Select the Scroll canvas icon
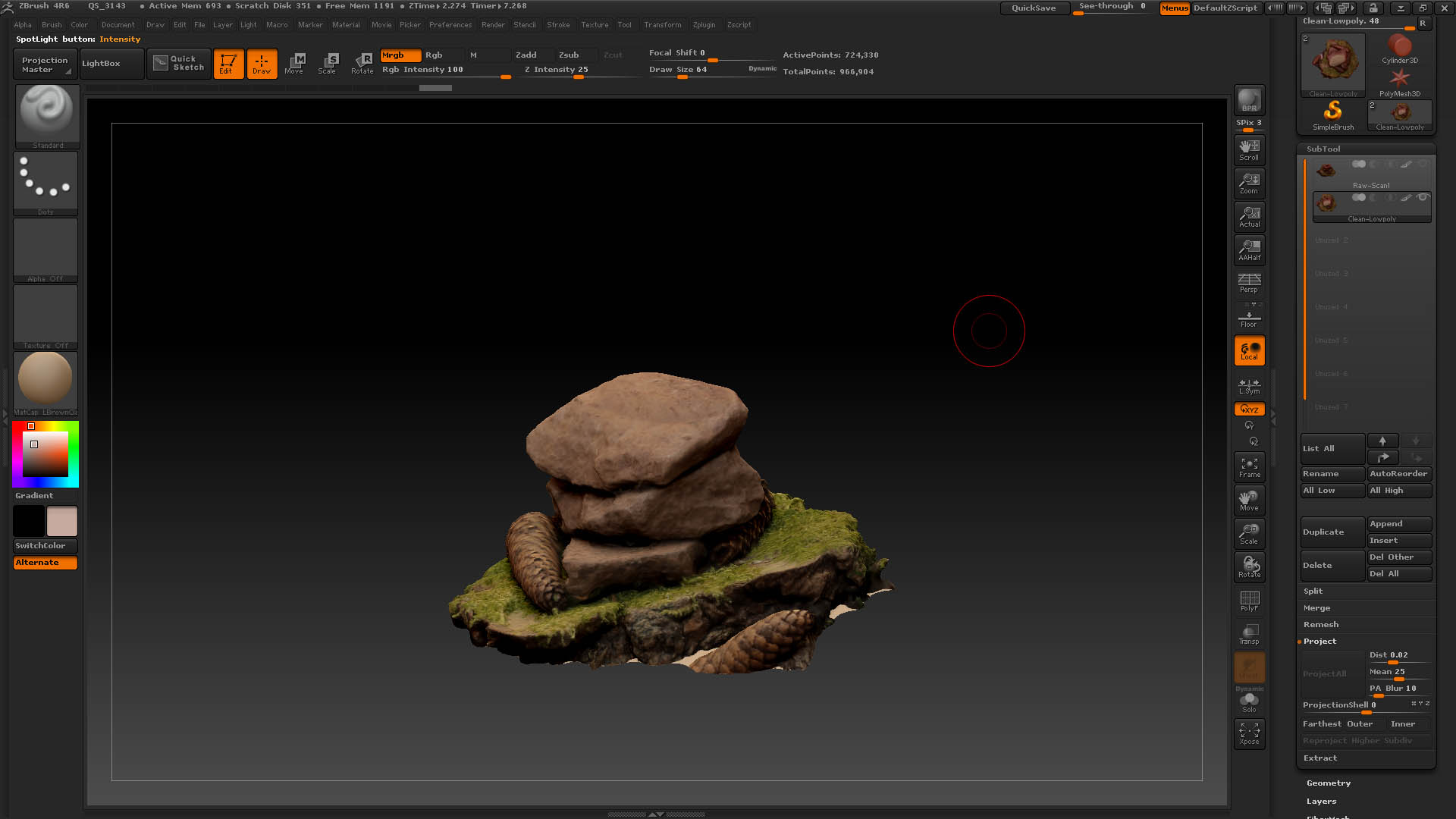Screen dimensions: 1456x819 1249,149
